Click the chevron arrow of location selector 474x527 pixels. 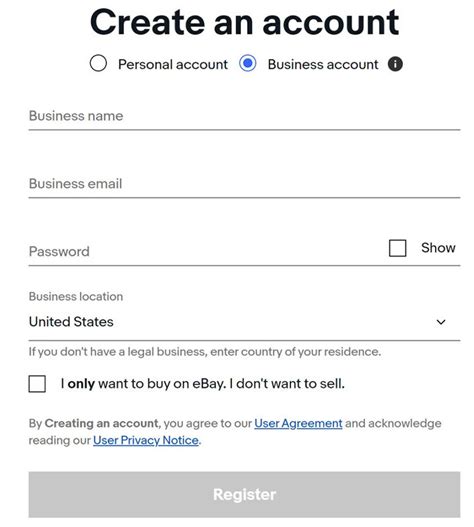tap(441, 322)
